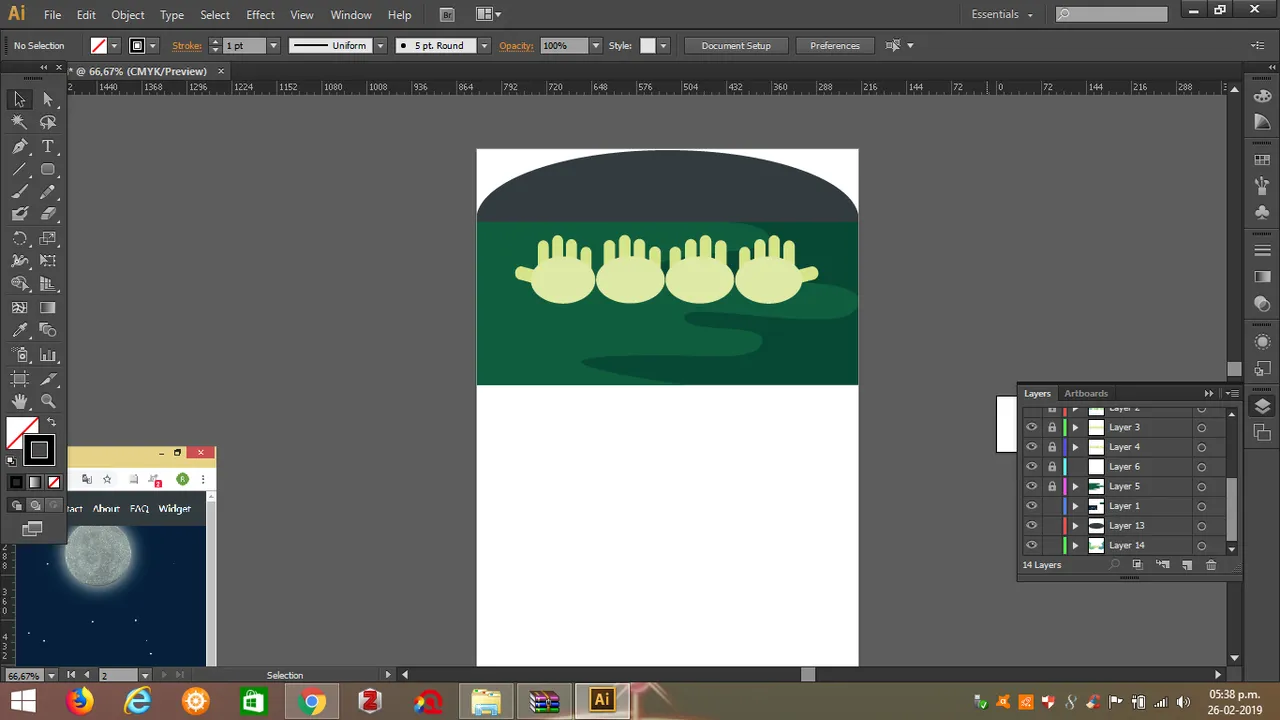
Task: Unlock Layer 3 via its lock icon
Action: pyautogui.click(x=1052, y=427)
